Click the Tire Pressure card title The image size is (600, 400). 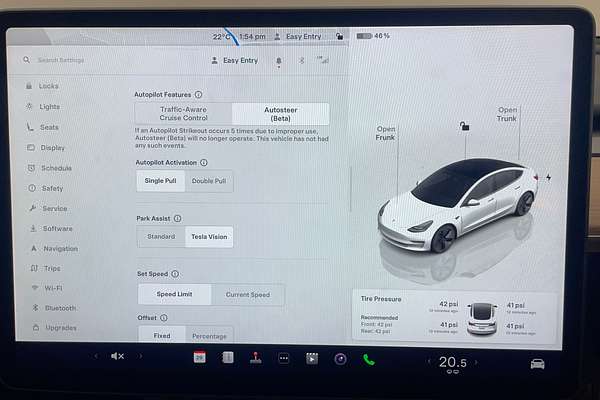pos(381,299)
